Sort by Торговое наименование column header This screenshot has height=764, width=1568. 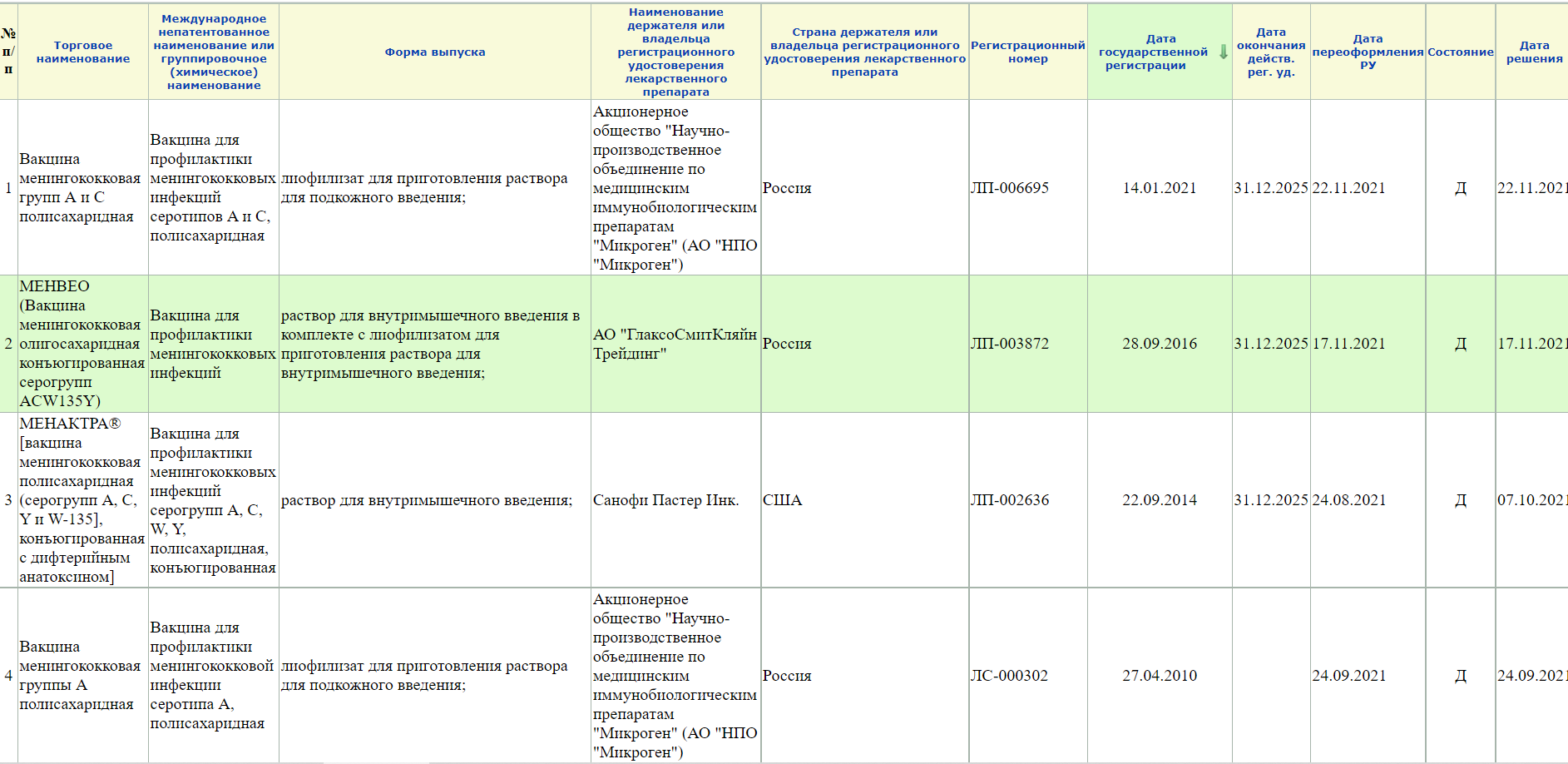pos(83,52)
